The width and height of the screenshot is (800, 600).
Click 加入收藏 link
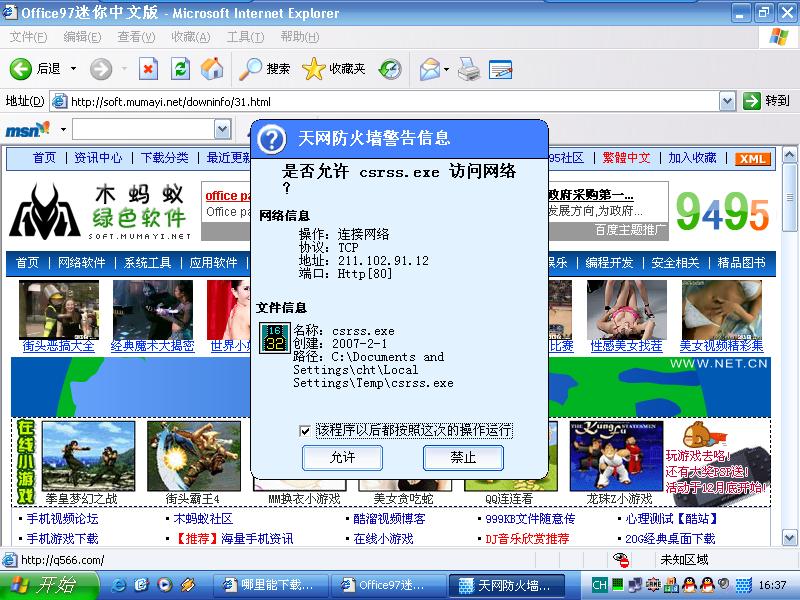(692, 158)
